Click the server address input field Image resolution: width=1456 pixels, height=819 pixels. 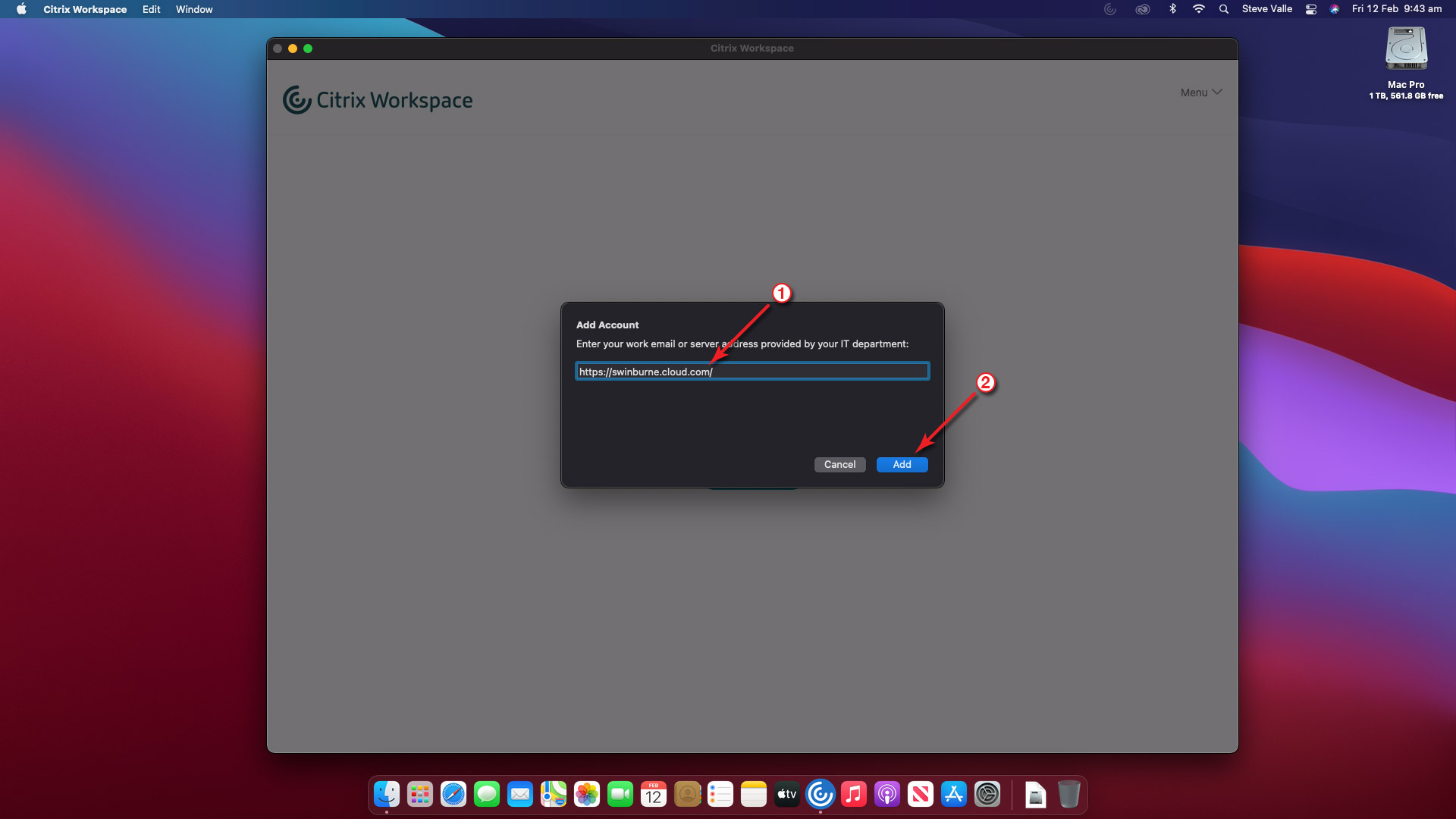pos(752,372)
